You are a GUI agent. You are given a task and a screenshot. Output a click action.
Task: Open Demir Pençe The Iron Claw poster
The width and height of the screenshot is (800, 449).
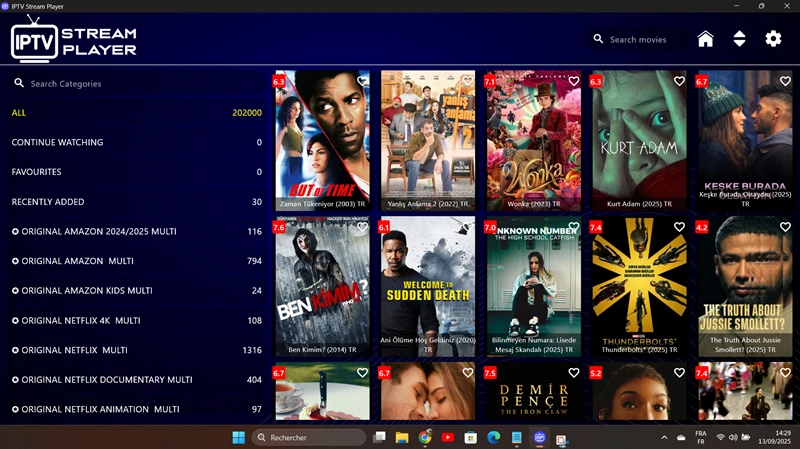click(534, 391)
